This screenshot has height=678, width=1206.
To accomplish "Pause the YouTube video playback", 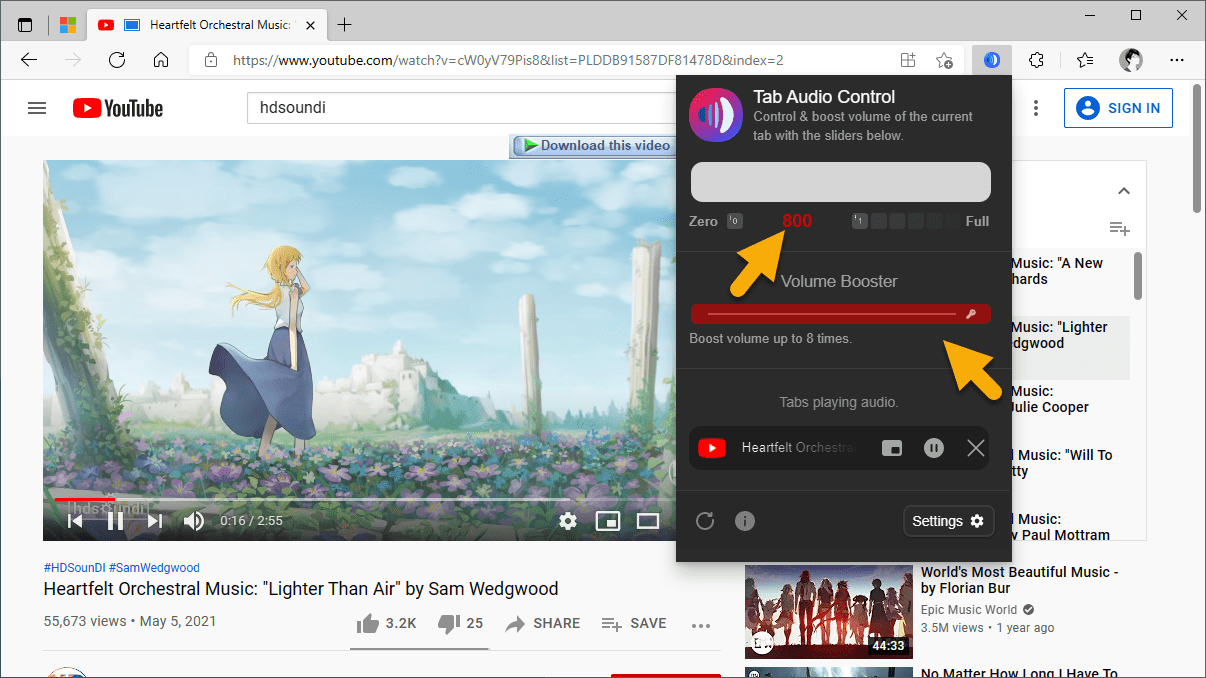I will click(x=115, y=521).
